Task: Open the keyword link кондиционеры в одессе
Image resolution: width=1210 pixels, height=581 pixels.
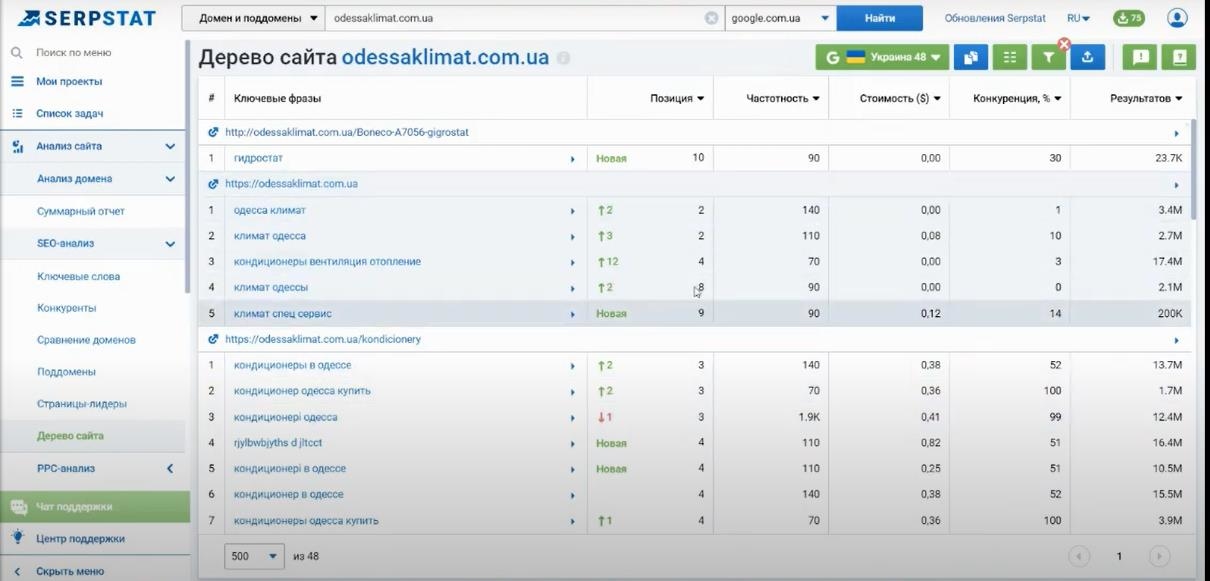Action: (292, 366)
